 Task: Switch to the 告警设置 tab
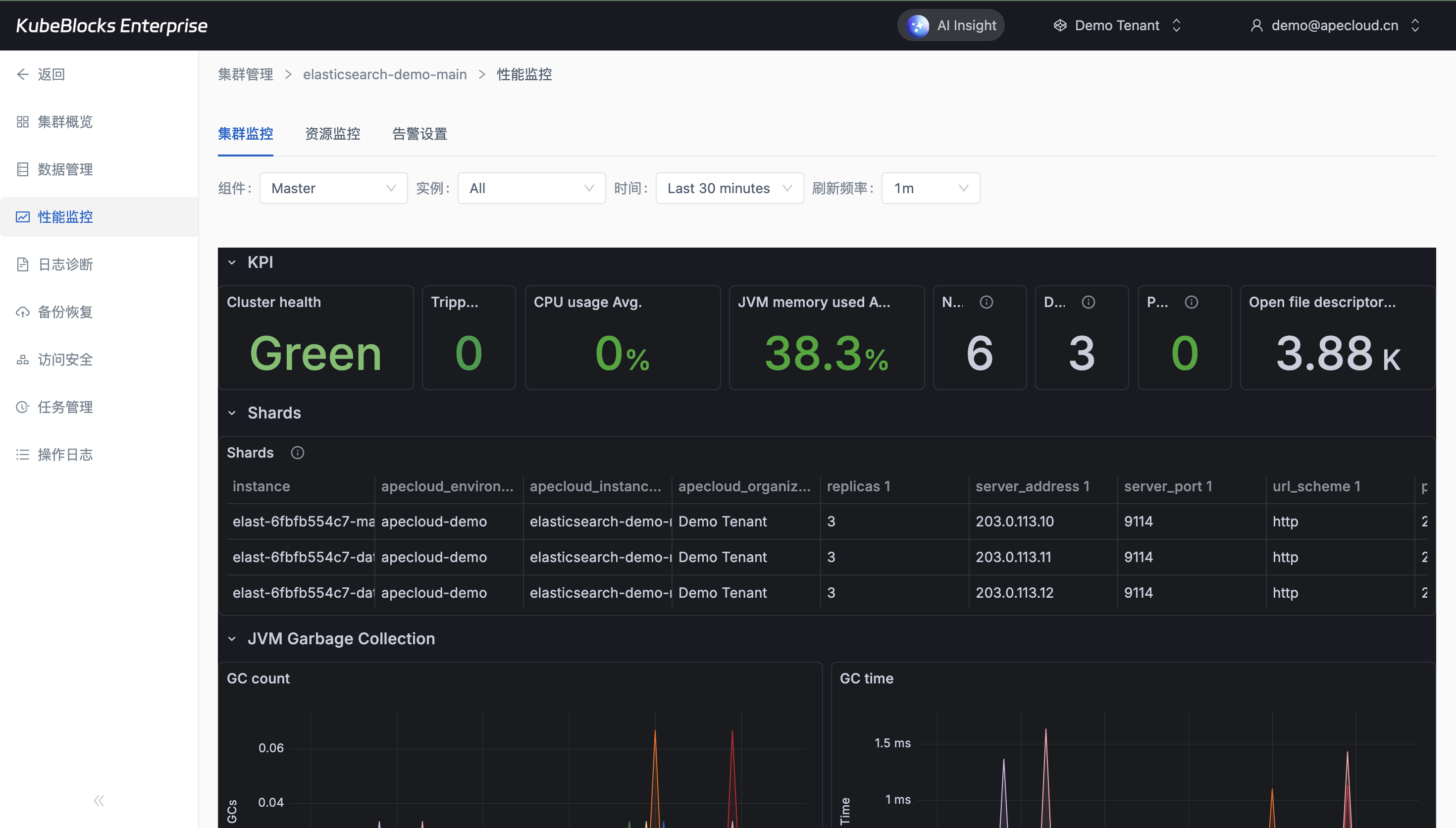coord(419,134)
